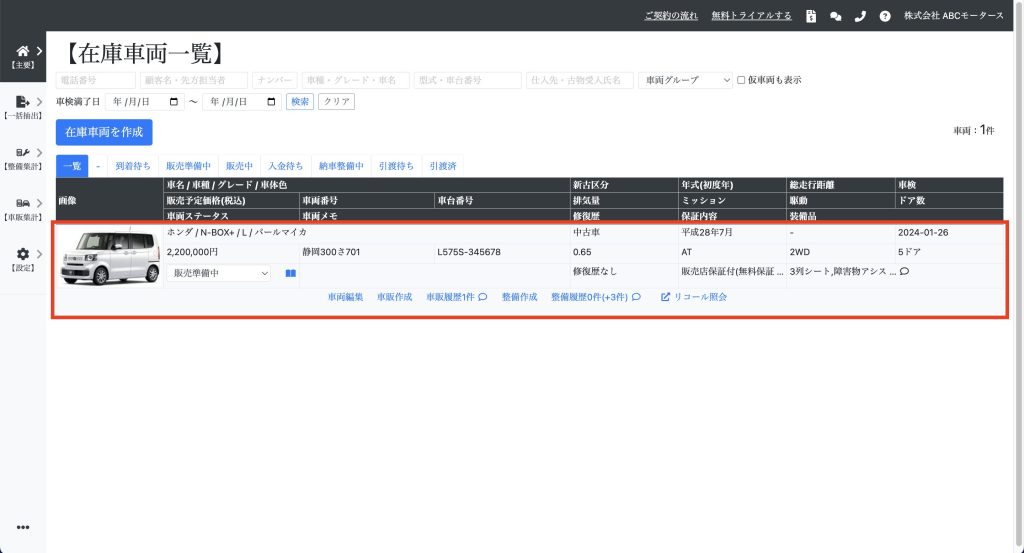Open calendar picker of first 車検満了日 date
1024x553 pixels.
pyautogui.click(x=174, y=101)
